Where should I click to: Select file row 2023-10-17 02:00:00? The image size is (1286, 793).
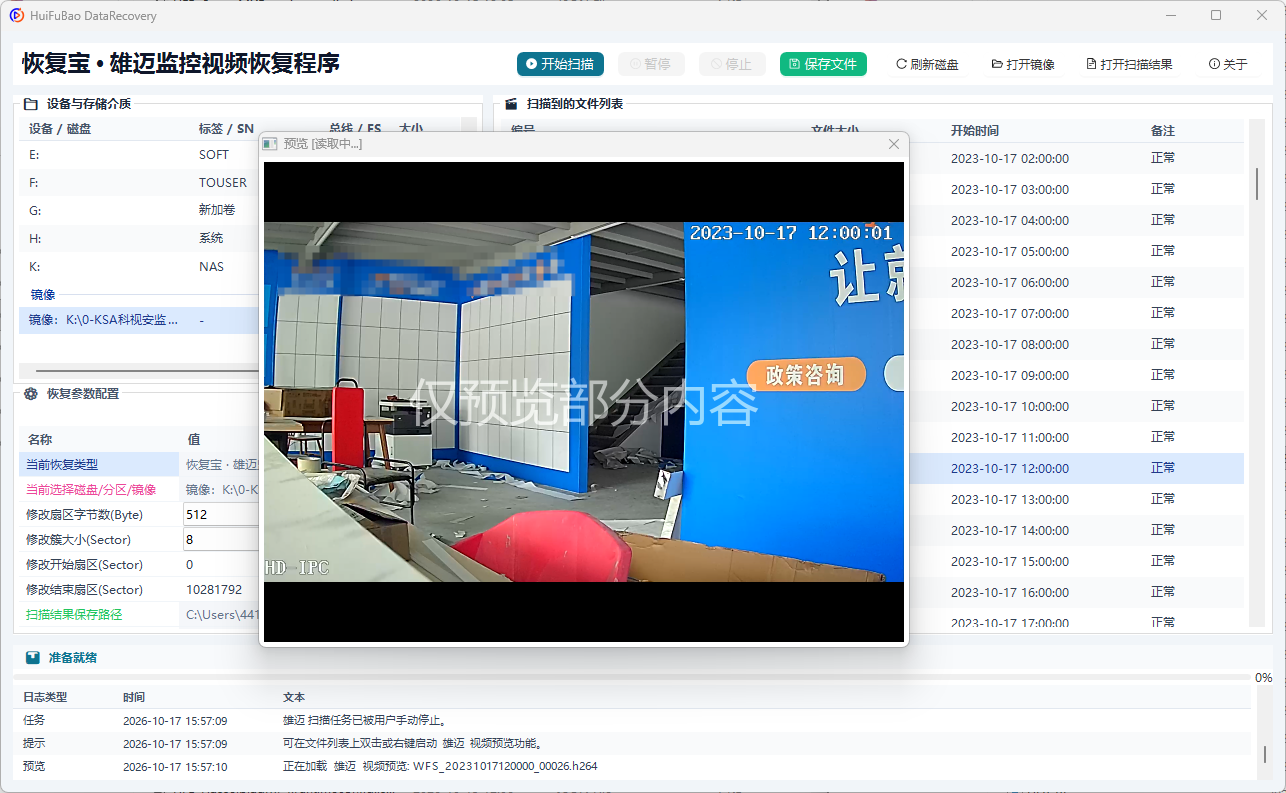click(x=1077, y=158)
